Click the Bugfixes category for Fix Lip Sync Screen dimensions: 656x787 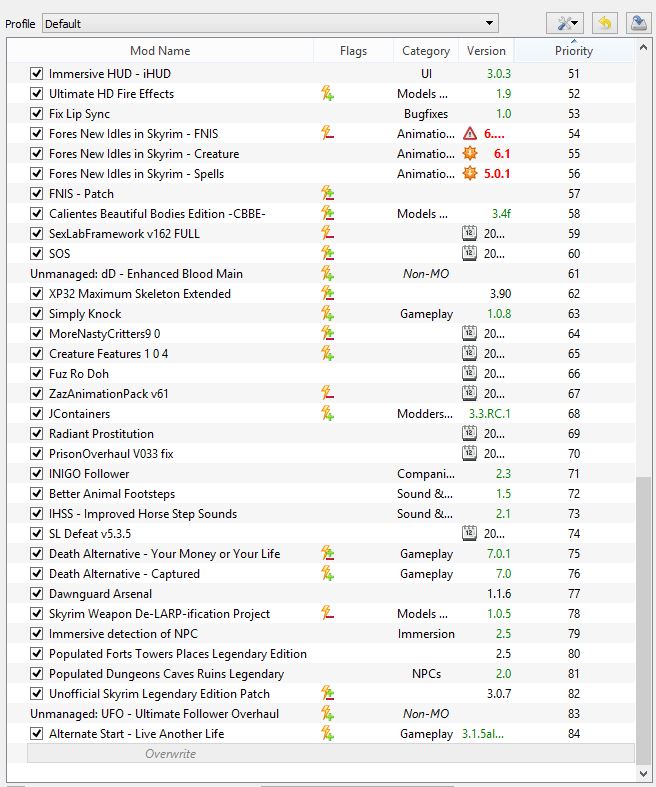[x=426, y=114]
